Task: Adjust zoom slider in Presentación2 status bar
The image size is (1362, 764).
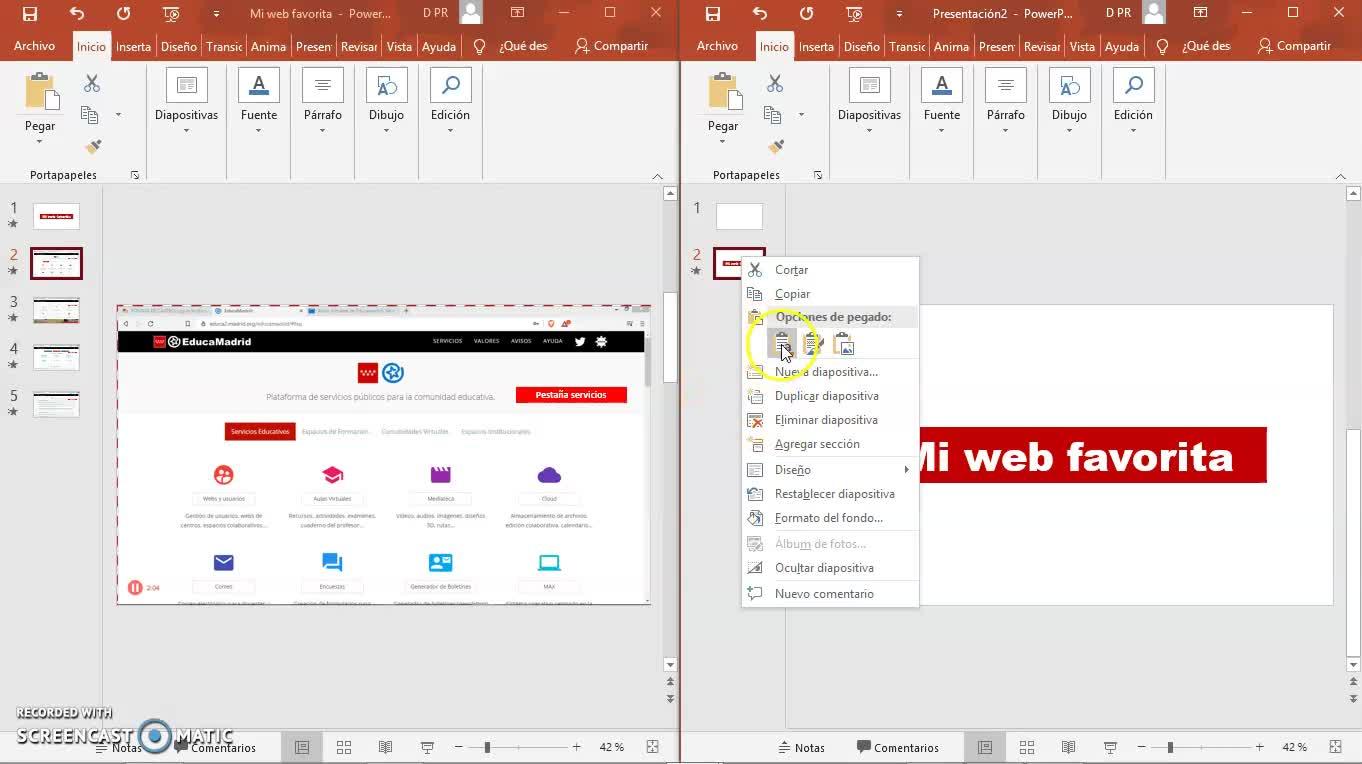Action: tap(1170, 747)
